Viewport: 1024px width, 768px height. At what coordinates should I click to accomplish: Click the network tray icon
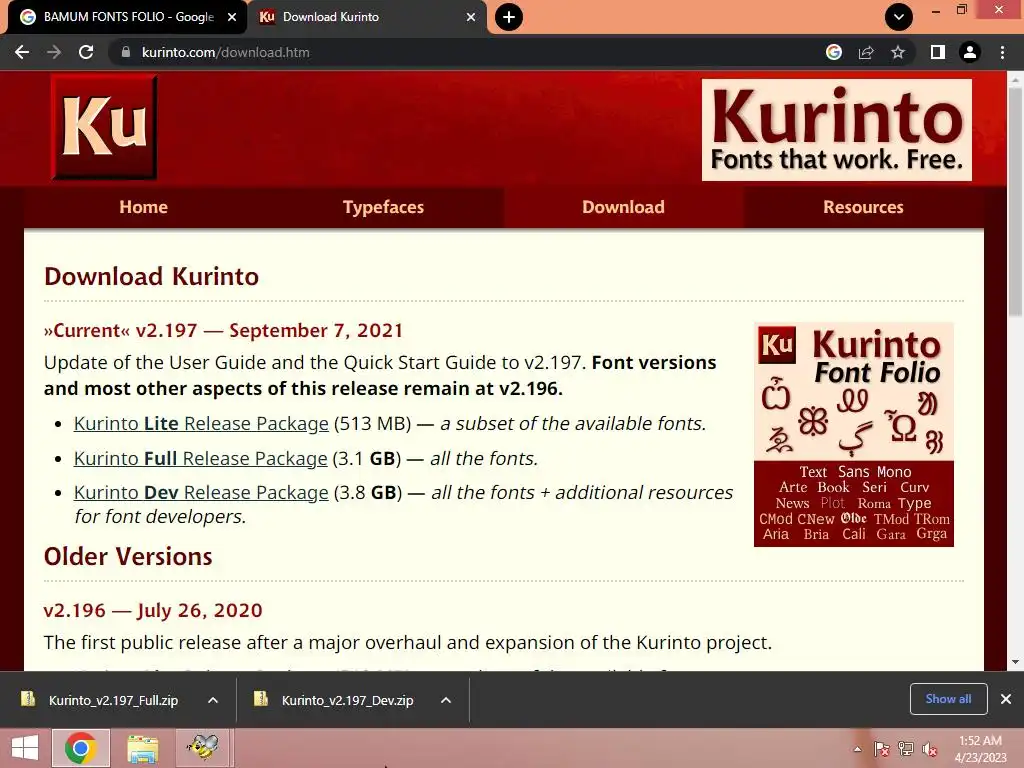[906, 749]
